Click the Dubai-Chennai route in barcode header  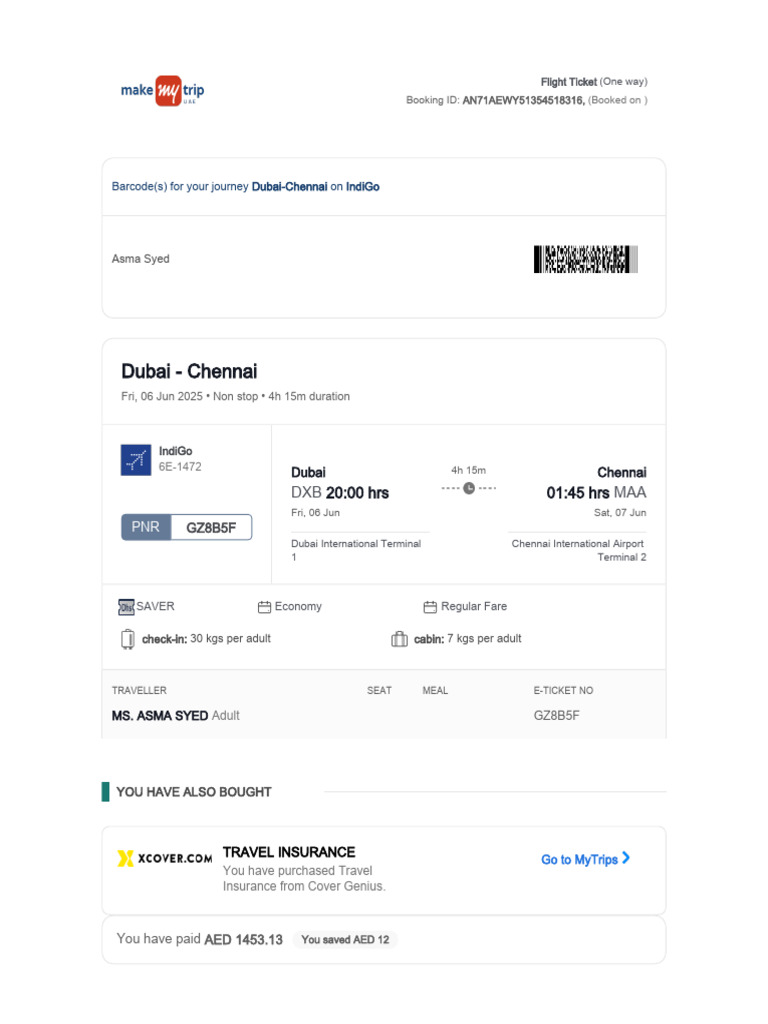pyautogui.click(x=289, y=187)
